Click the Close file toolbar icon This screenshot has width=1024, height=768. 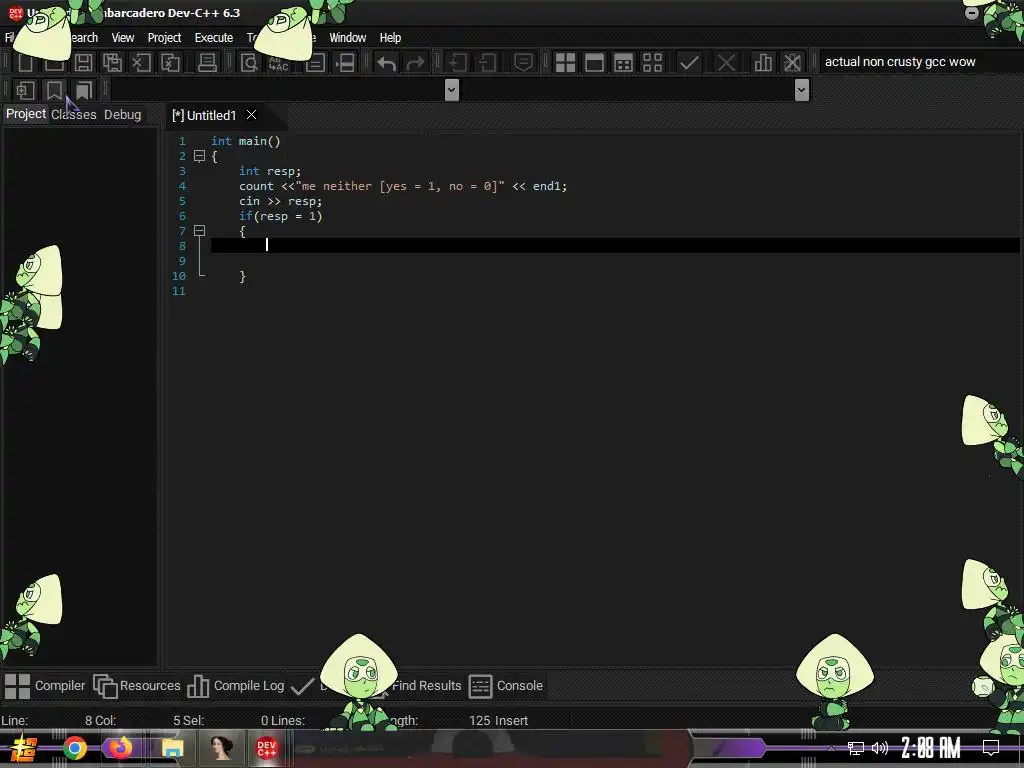(141, 63)
